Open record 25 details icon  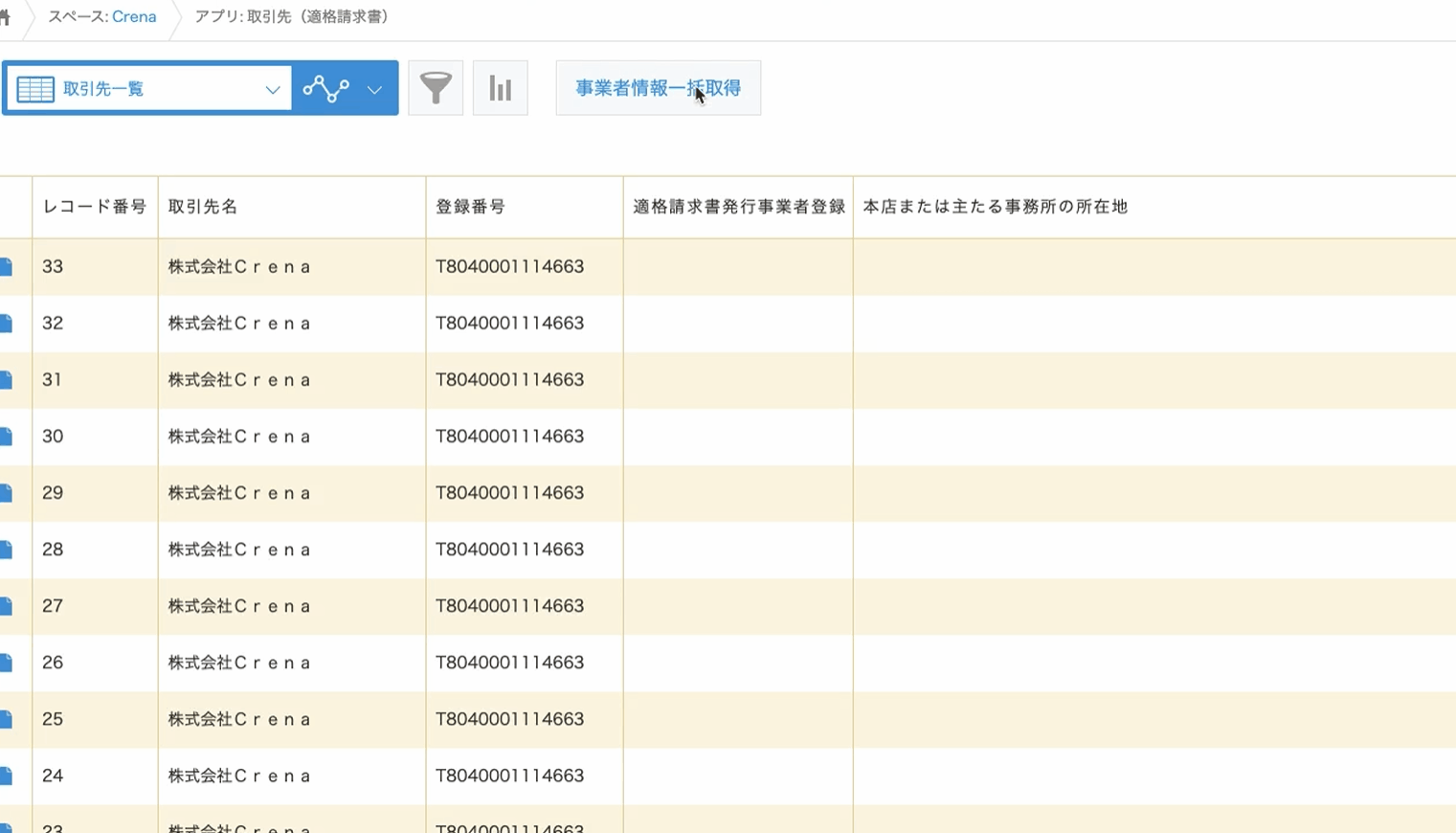(x=7, y=719)
